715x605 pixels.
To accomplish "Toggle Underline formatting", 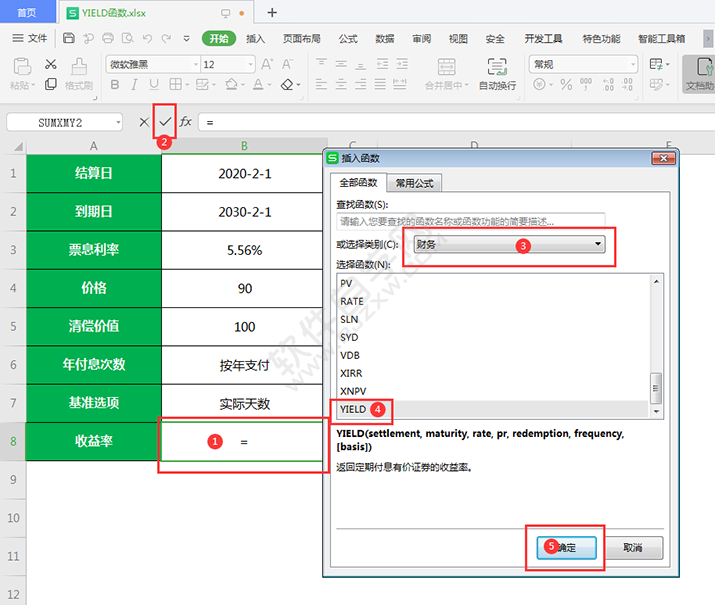I will coord(154,84).
